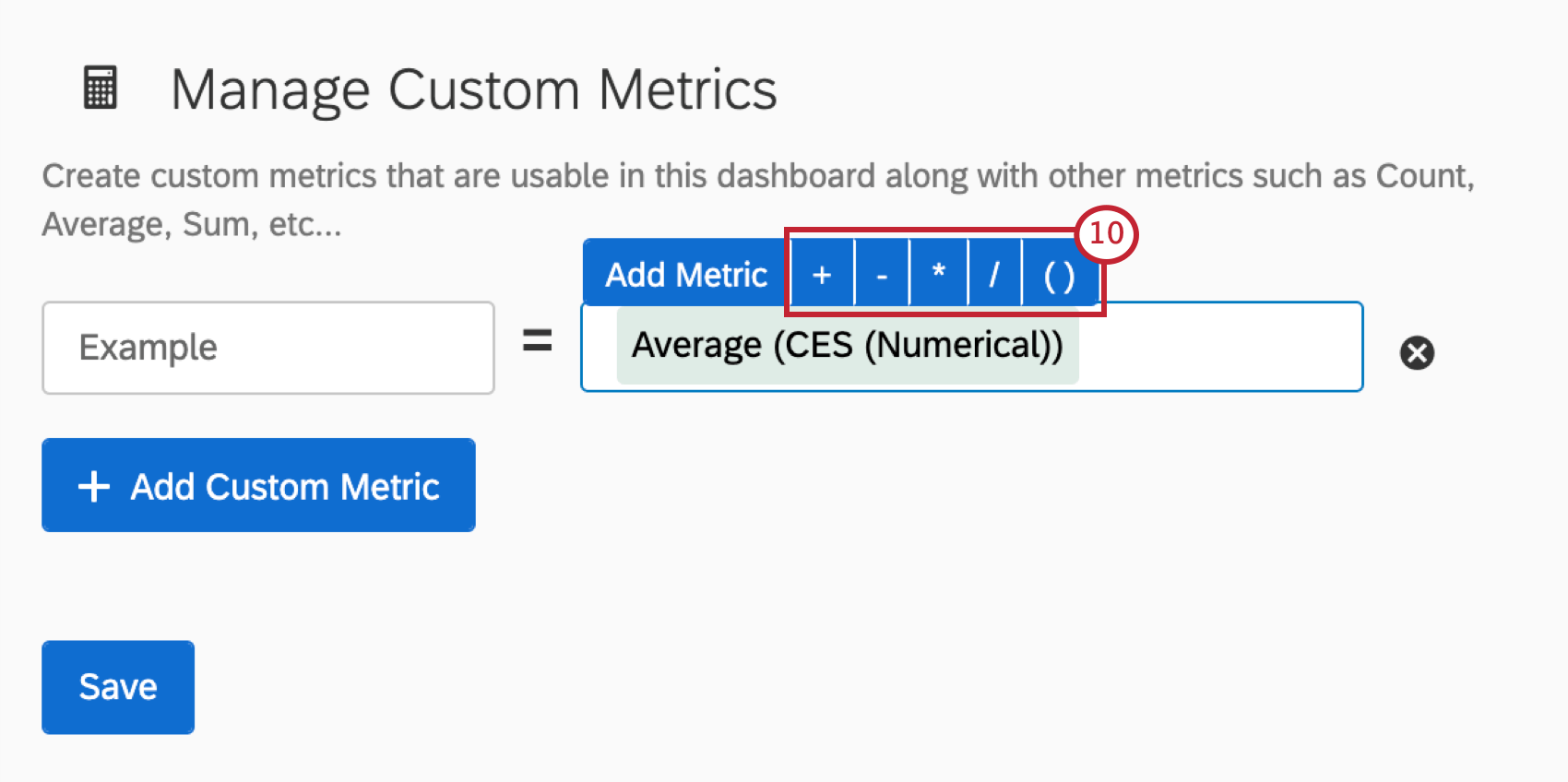
Task: Click the plus icon on Add Custom Metric
Action: click(x=94, y=486)
